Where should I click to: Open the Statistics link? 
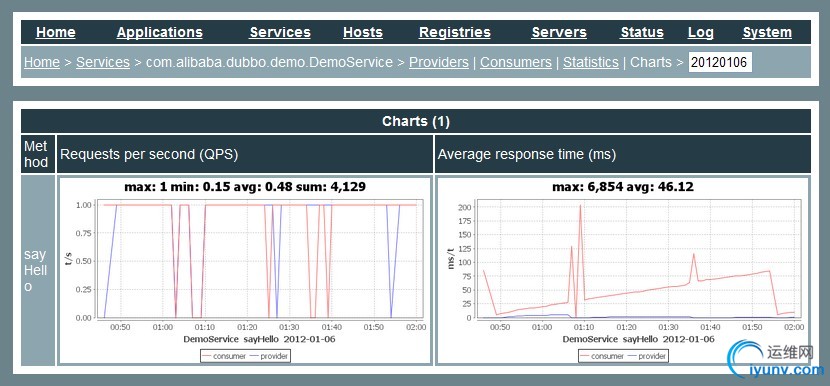click(591, 62)
